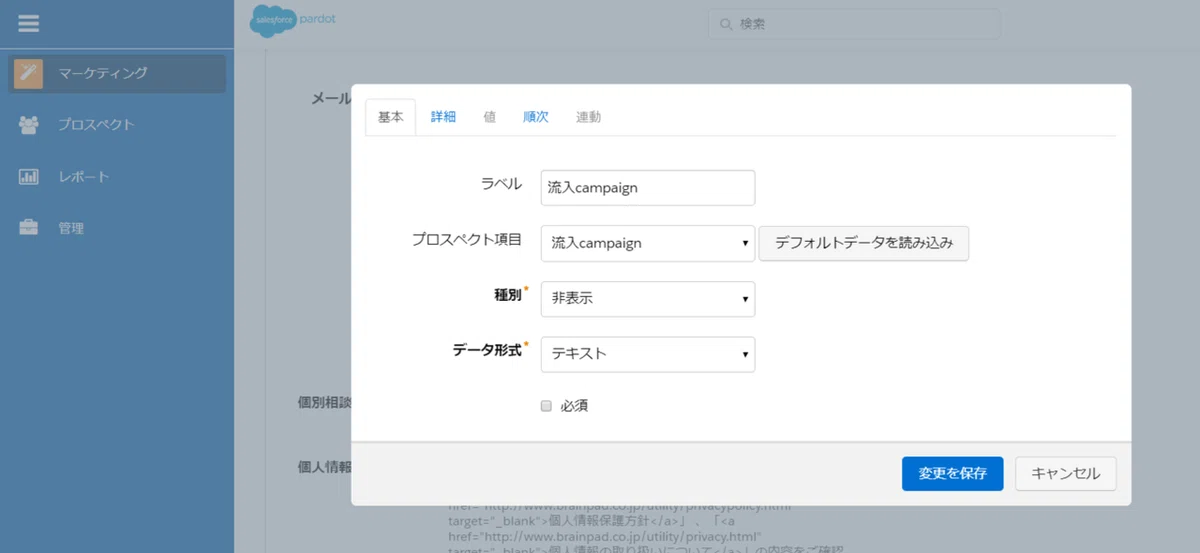Image resolution: width=1200 pixels, height=553 pixels.
Task: Click the search magnifier icon
Action: tap(727, 24)
